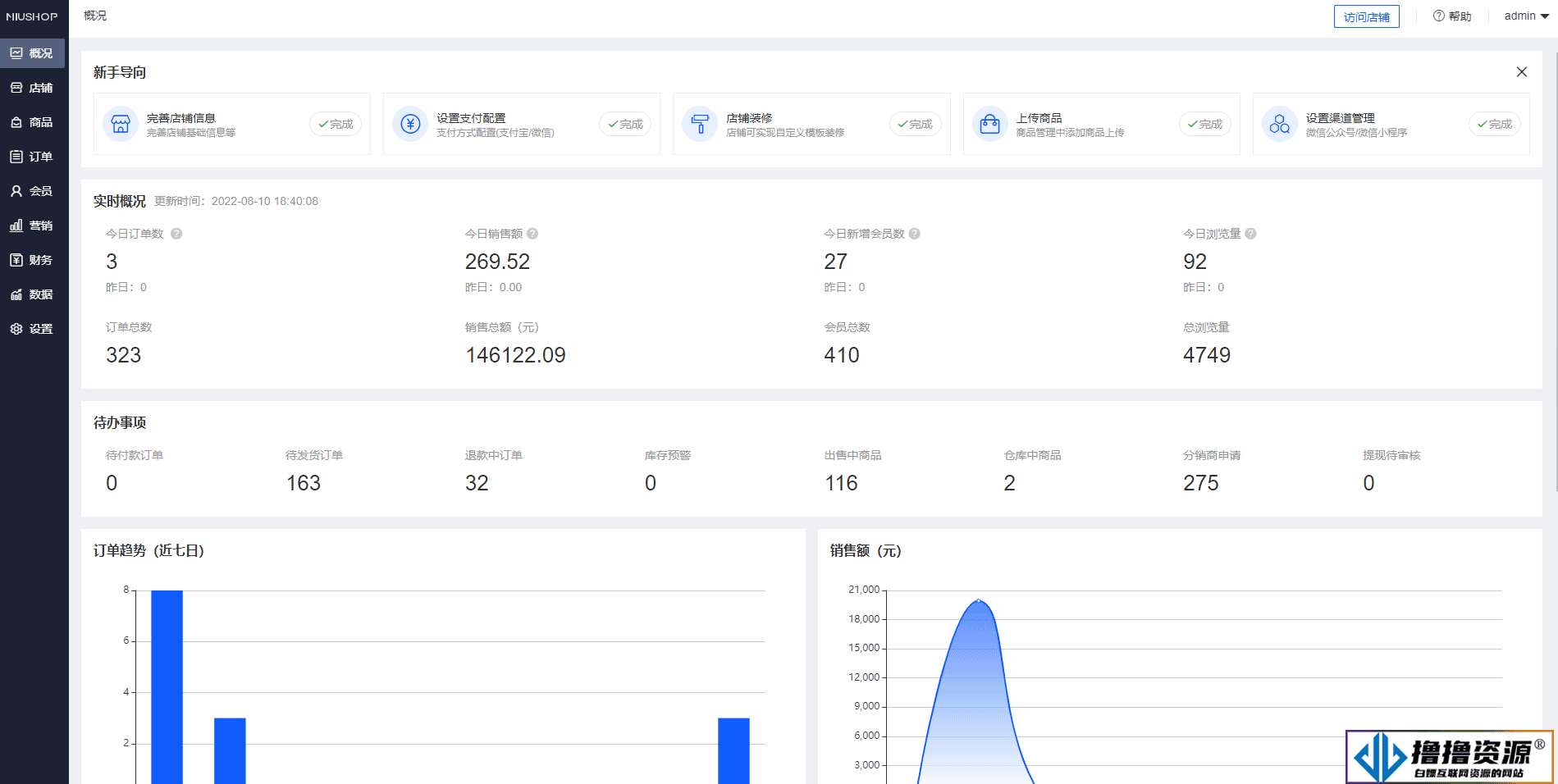Click the tallest bar in 订单趋势 chart
1558x784 pixels.
(x=167, y=687)
